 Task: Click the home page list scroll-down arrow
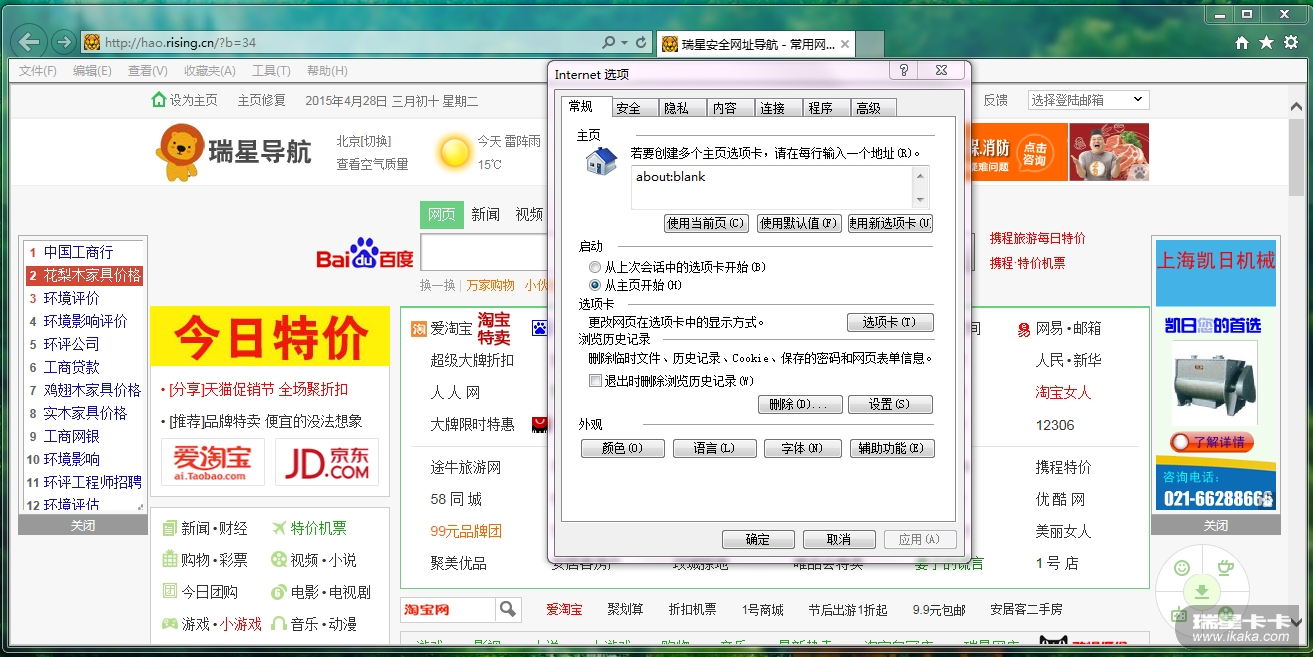(921, 200)
